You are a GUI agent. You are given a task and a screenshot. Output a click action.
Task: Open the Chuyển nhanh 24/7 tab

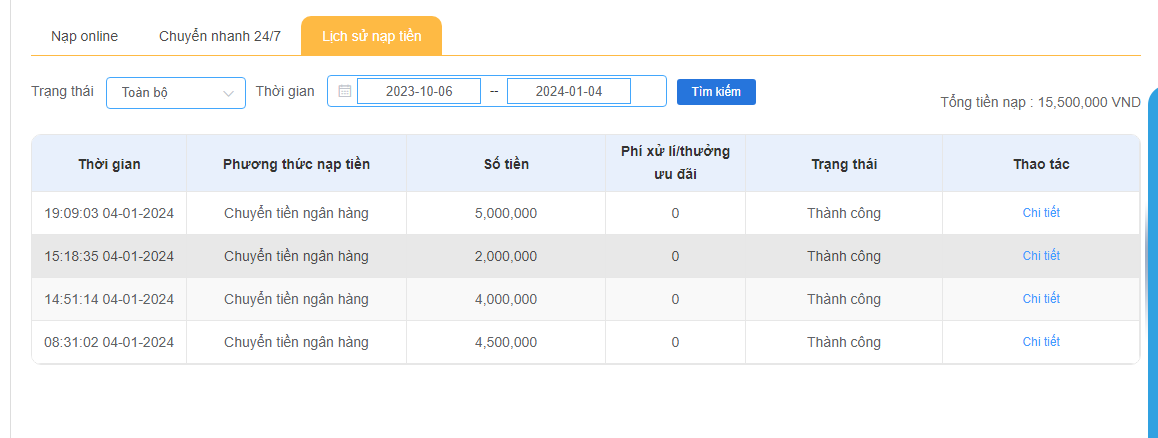click(220, 36)
